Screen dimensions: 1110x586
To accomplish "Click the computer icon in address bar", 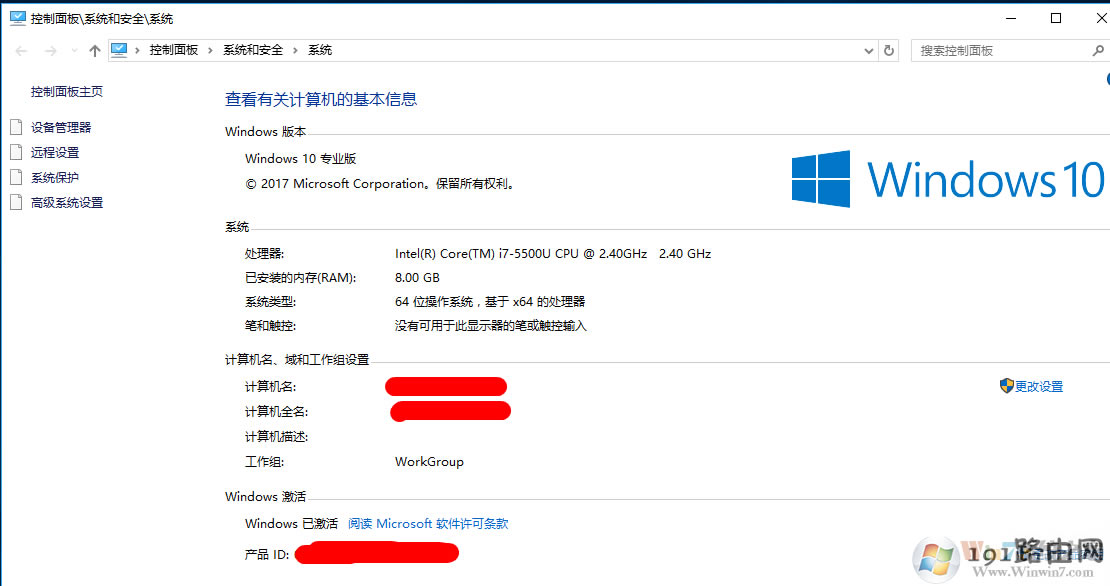I will (120, 50).
